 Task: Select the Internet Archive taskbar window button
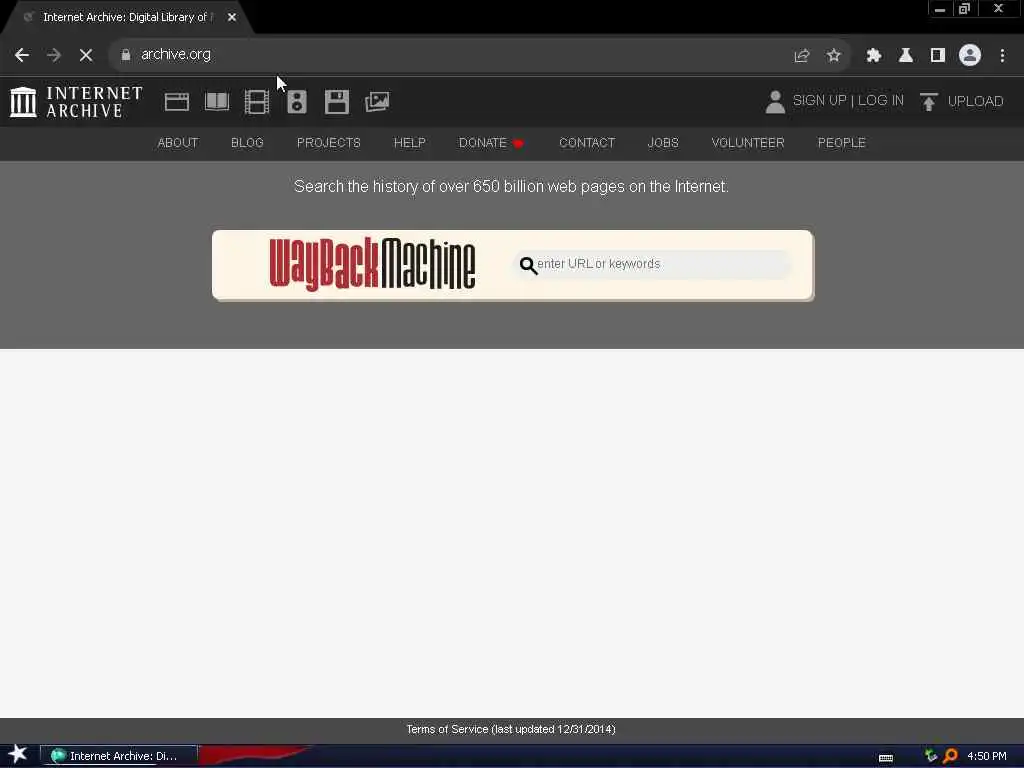[119, 756]
